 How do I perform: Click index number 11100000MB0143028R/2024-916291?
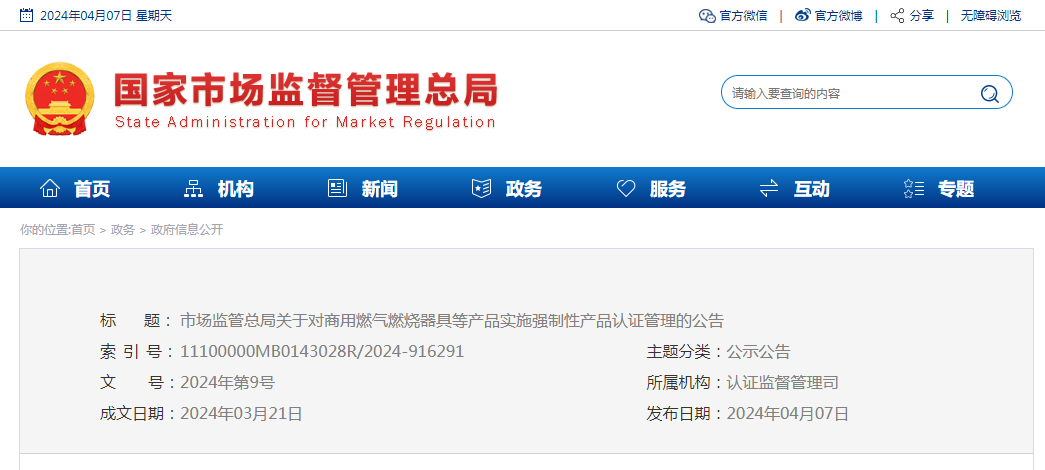(322, 352)
